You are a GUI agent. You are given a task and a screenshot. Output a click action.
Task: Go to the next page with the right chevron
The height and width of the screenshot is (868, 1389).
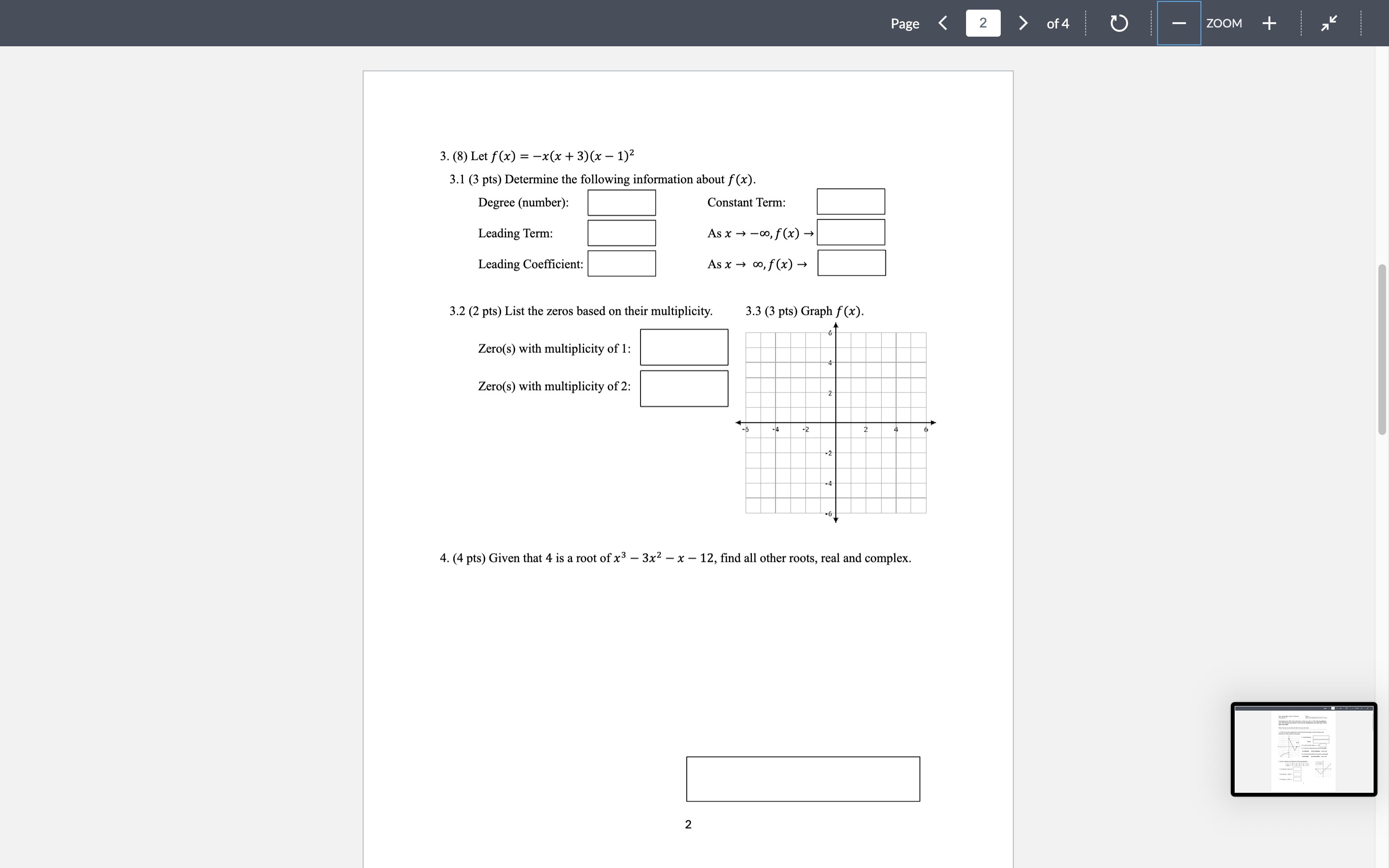(x=1023, y=23)
